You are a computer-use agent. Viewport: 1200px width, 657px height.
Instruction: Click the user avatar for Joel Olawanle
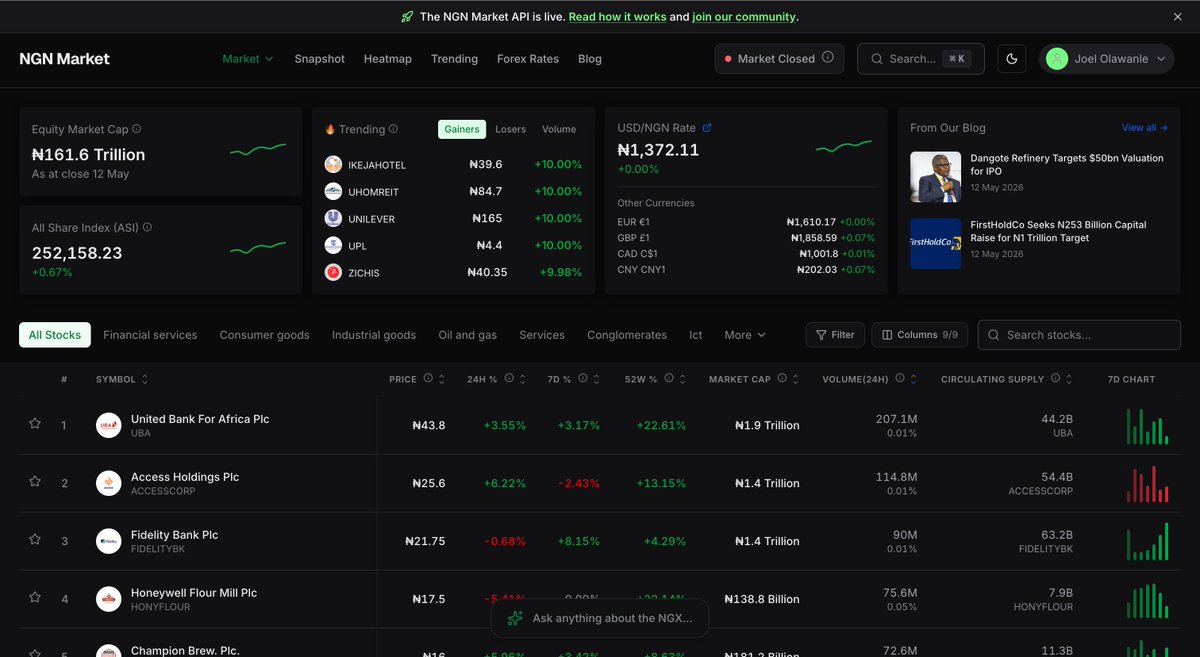(1057, 59)
